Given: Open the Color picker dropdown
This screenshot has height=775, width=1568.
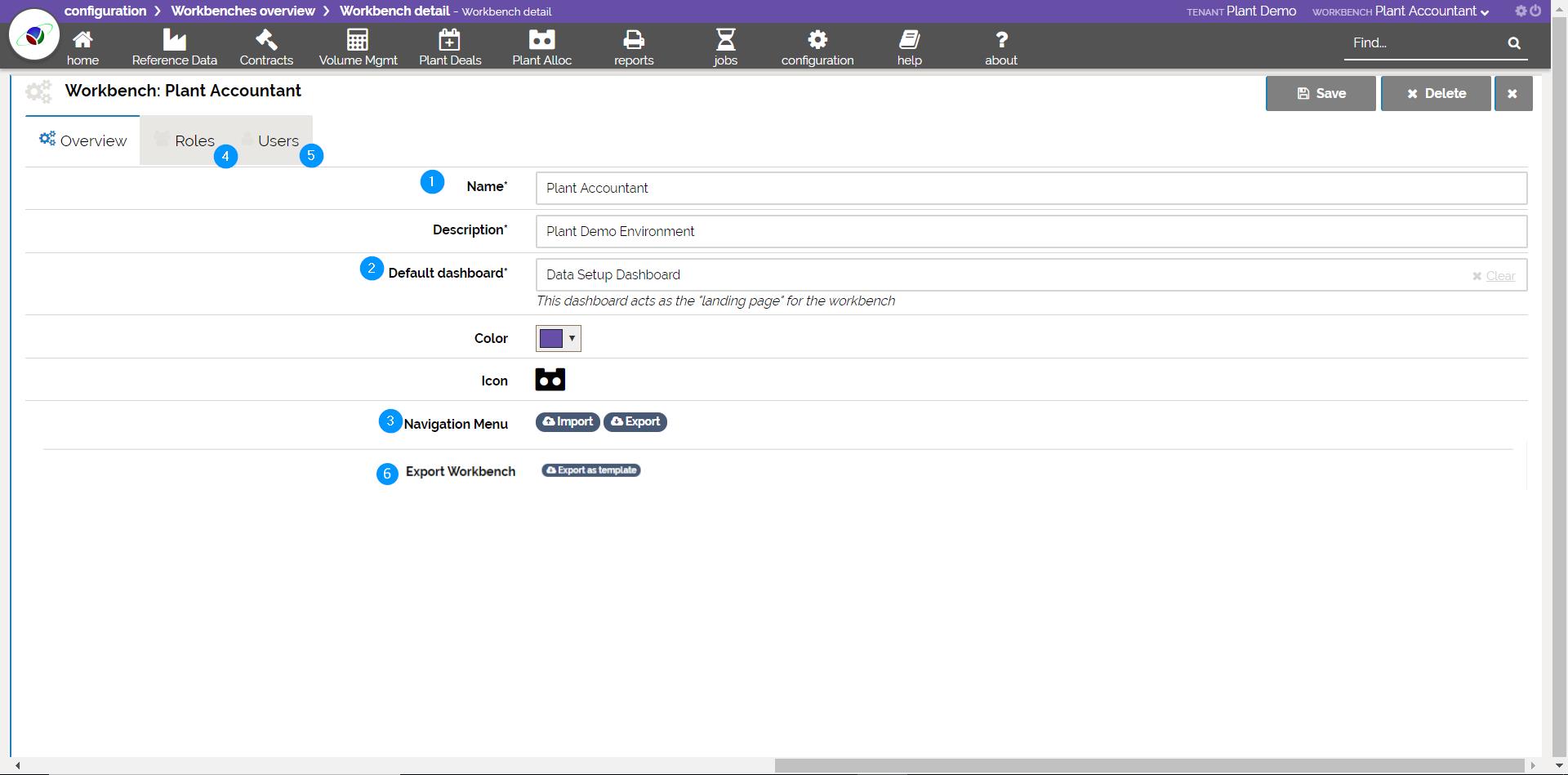Looking at the screenshot, I should click(559, 338).
